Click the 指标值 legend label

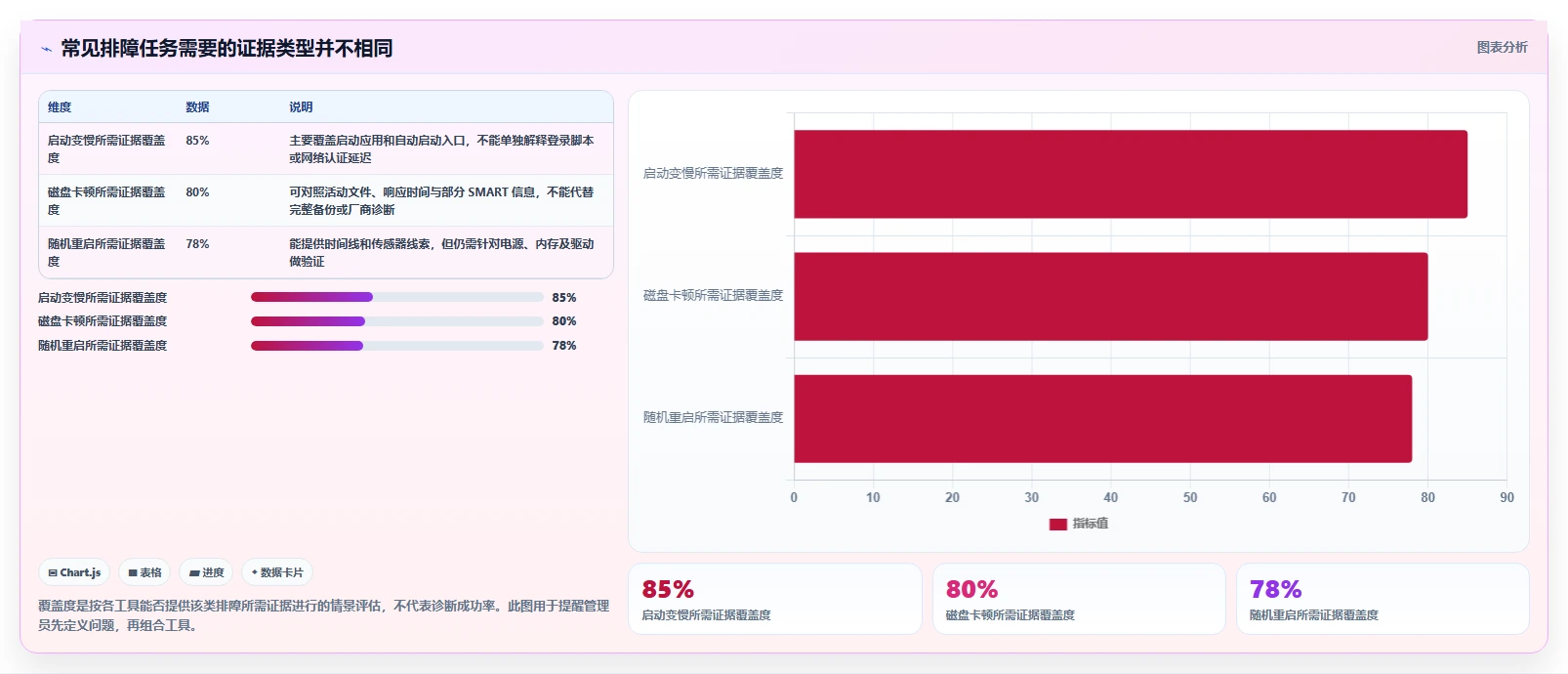point(1090,524)
